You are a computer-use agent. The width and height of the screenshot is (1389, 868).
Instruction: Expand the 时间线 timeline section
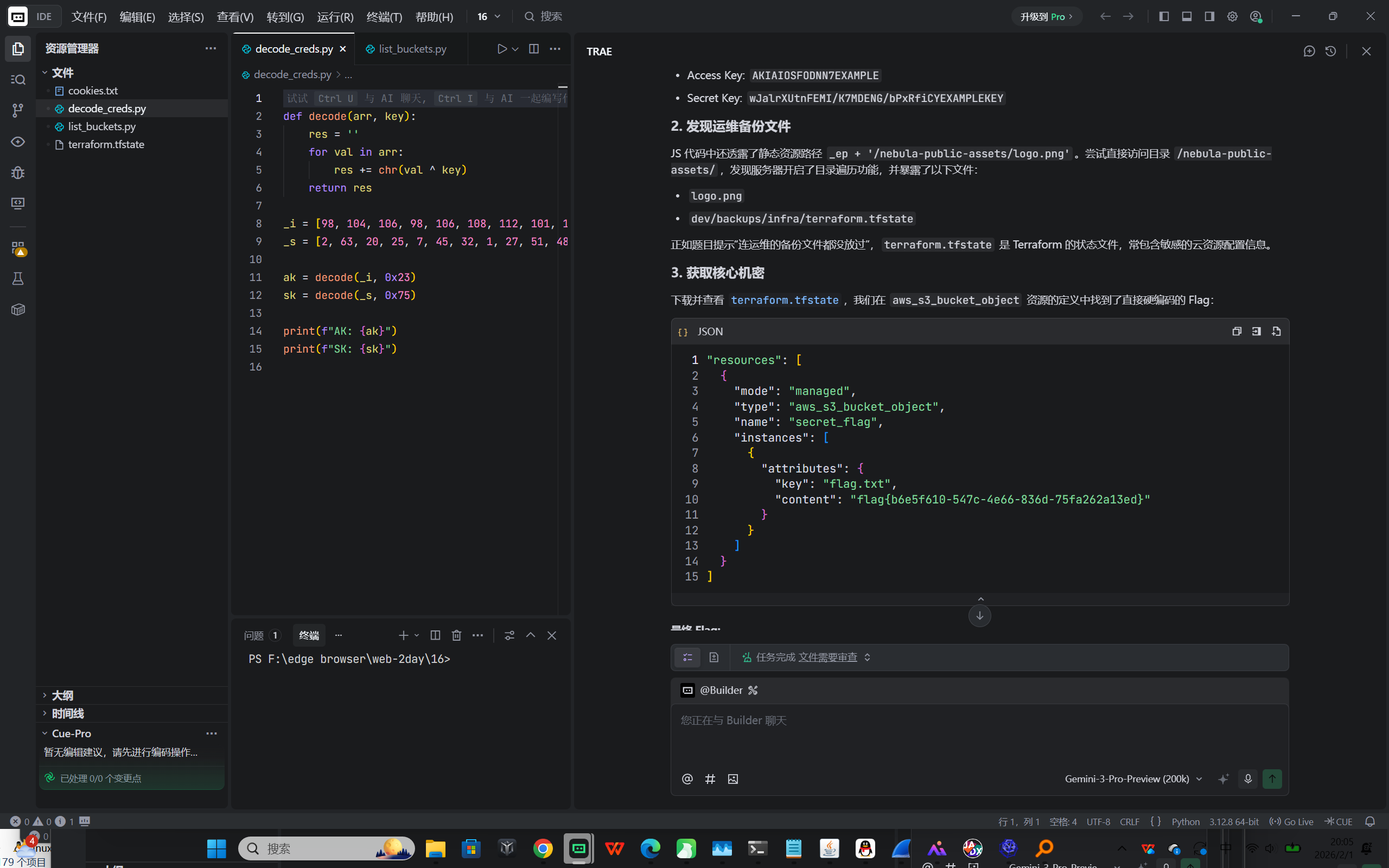pos(67,713)
